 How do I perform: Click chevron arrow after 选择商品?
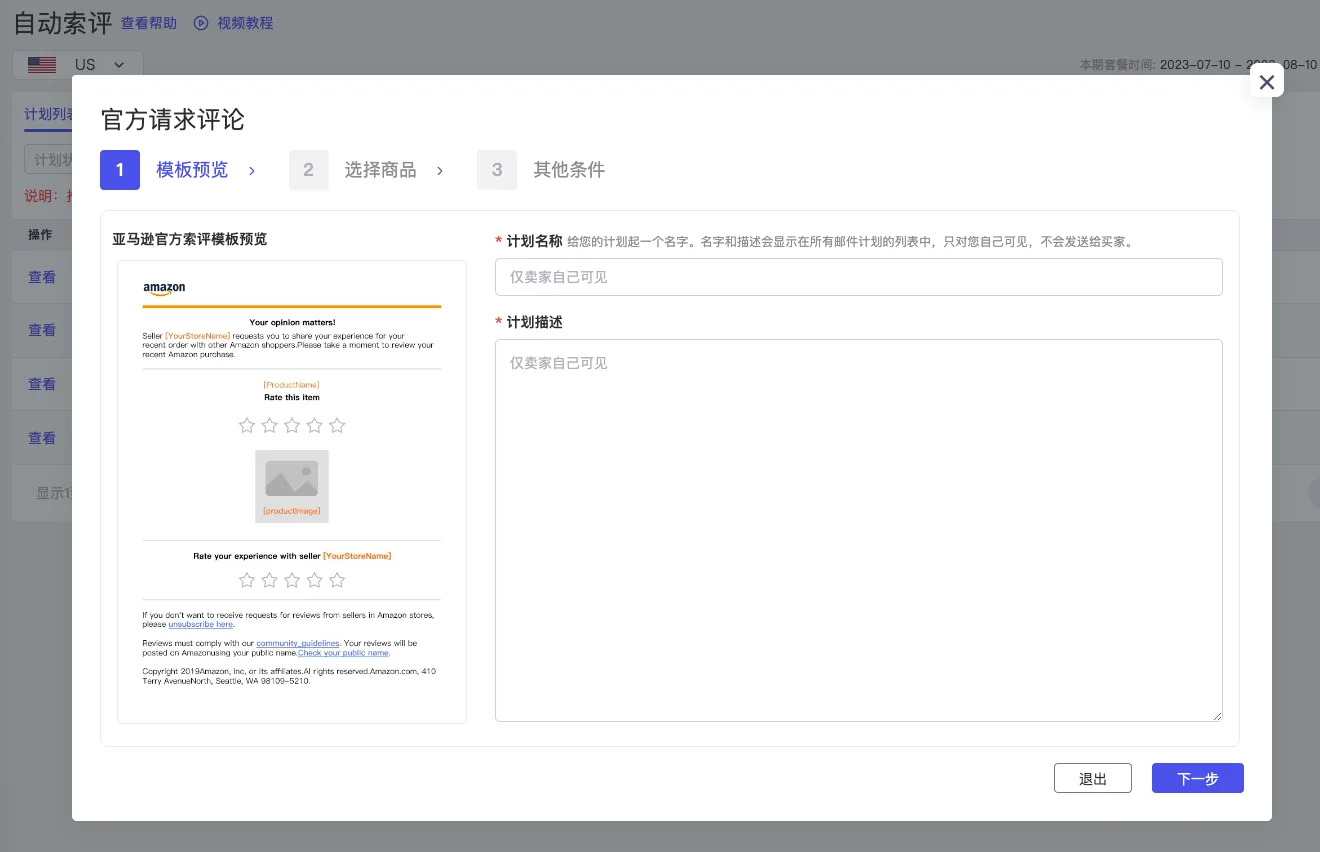point(440,171)
